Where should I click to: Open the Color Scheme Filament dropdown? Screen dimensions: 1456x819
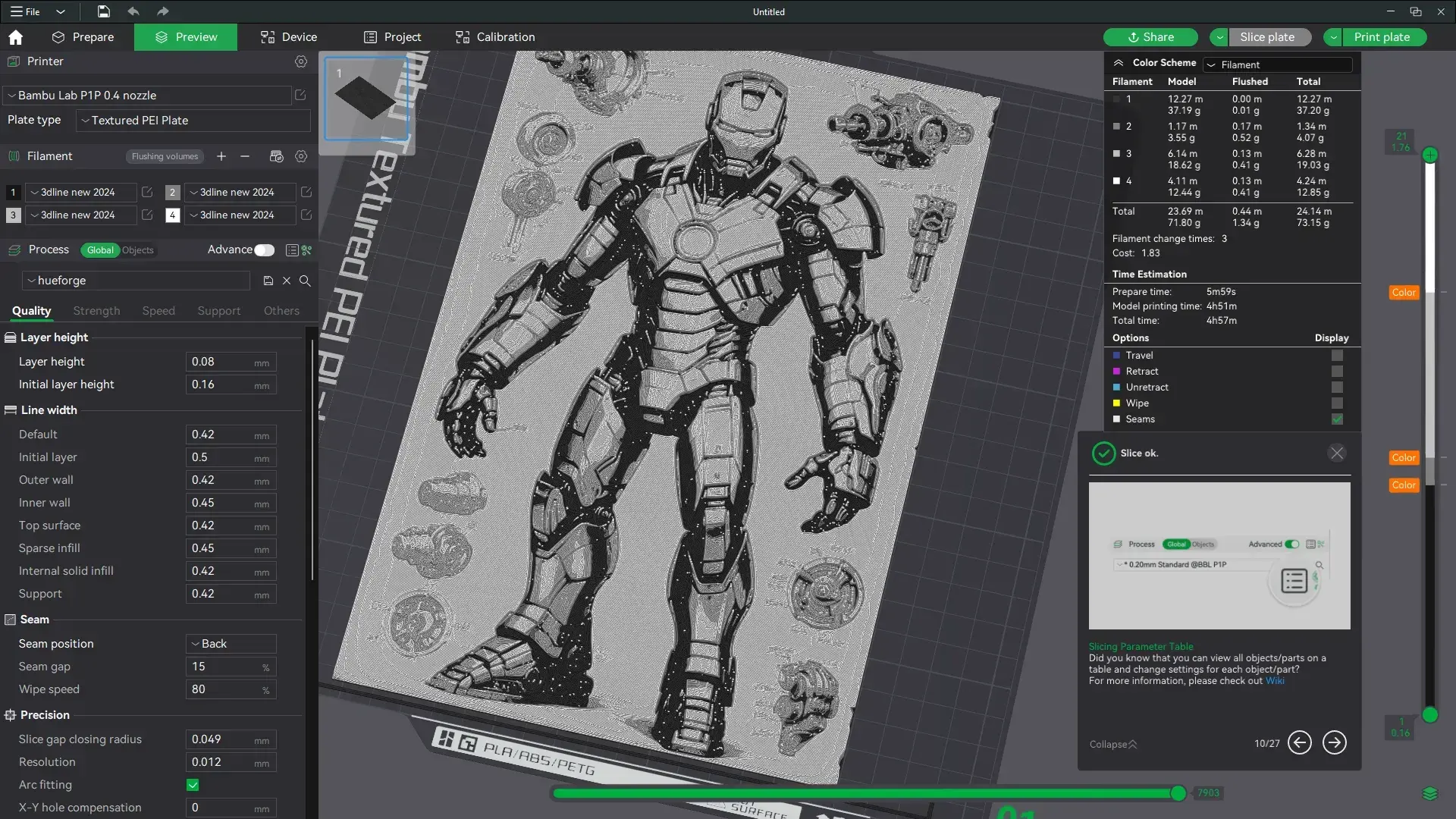pos(1278,64)
